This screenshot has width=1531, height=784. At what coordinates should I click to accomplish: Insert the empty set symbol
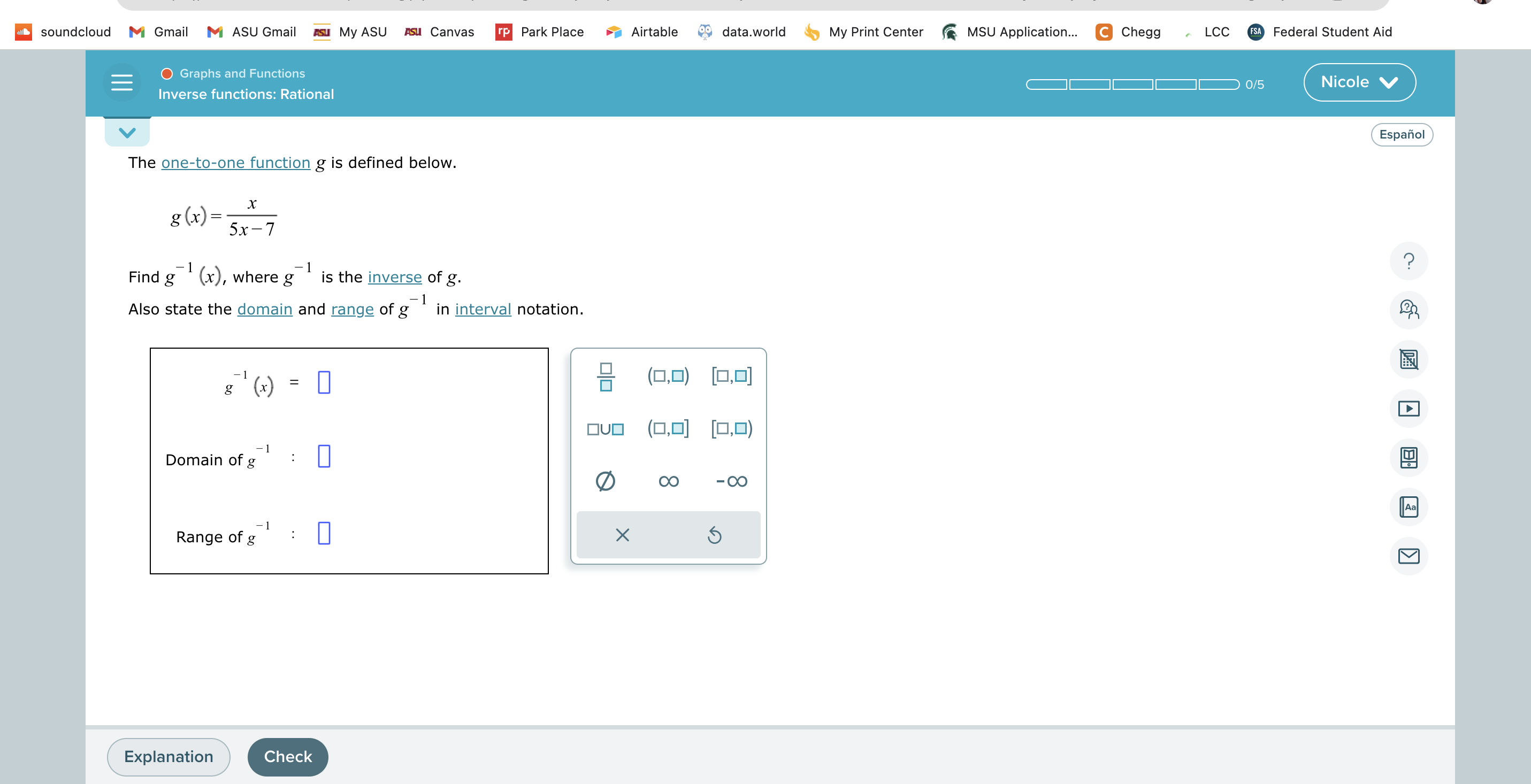pyautogui.click(x=603, y=481)
